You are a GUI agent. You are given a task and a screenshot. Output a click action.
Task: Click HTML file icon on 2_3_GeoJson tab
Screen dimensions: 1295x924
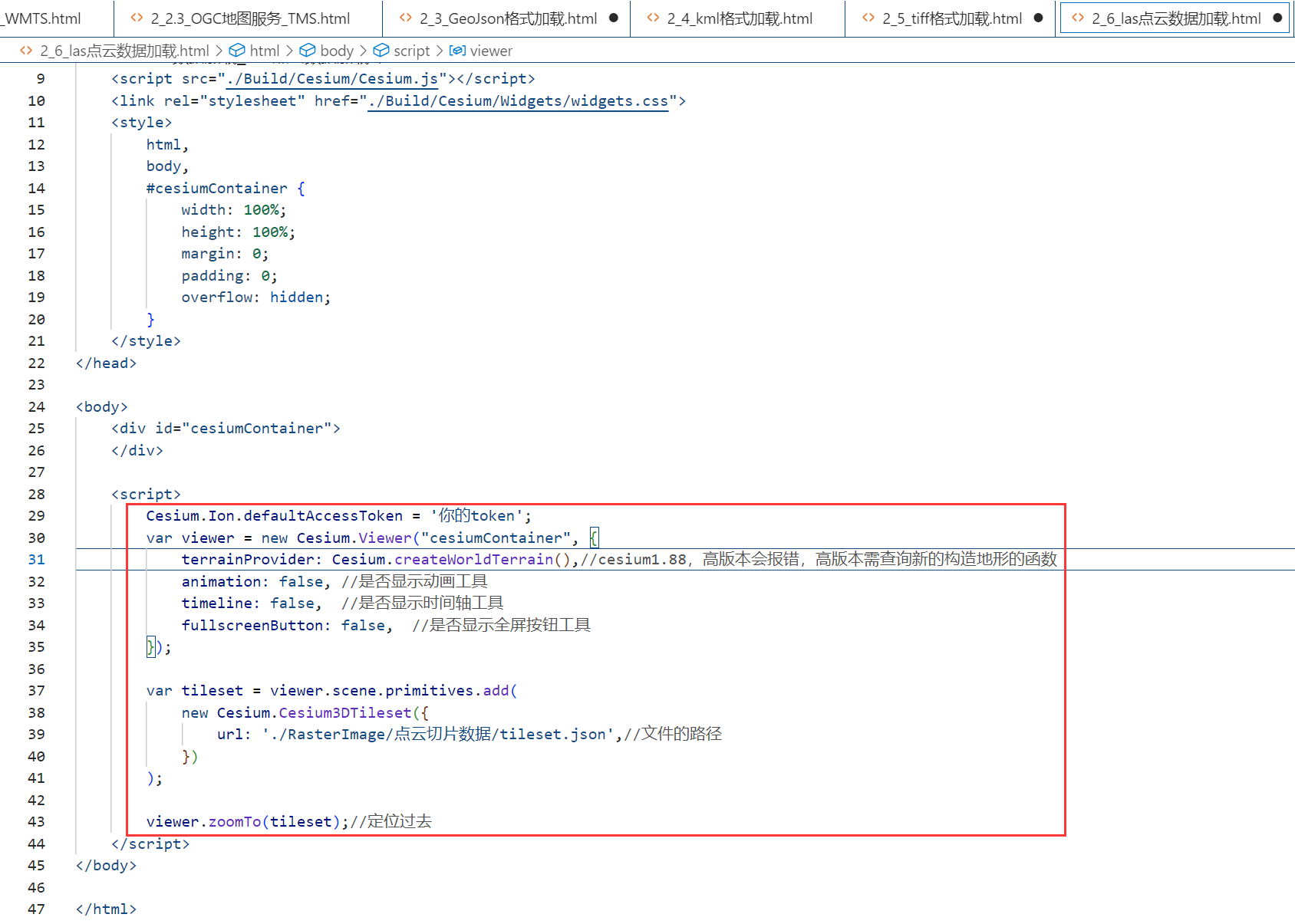point(405,18)
